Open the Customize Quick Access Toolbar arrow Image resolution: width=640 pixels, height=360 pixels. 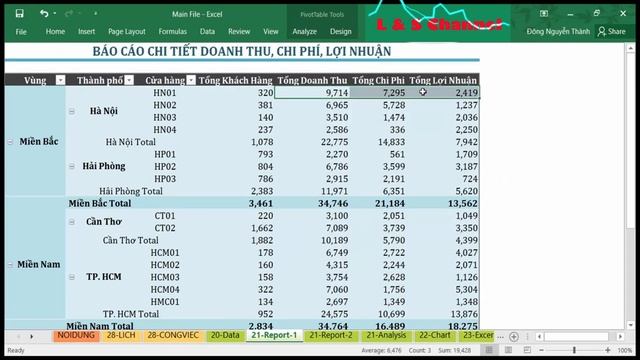pyautogui.click(x=96, y=14)
